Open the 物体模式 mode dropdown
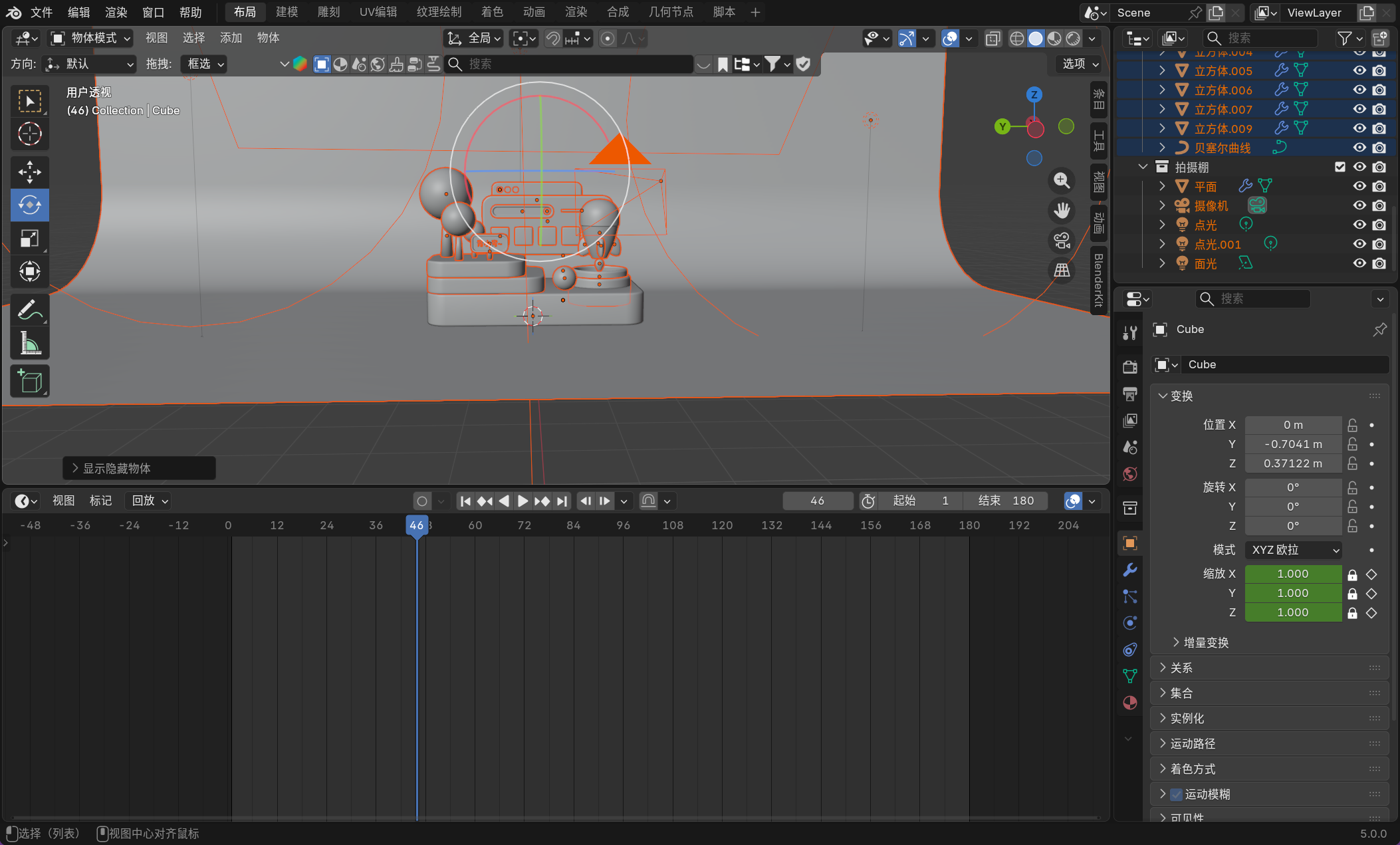This screenshot has height=845, width=1400. (92, 38)
